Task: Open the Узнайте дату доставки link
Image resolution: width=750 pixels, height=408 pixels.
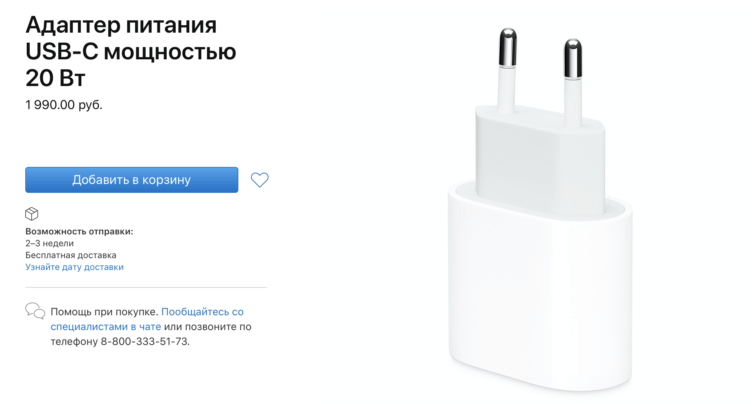Action: [x=74, y=267]
